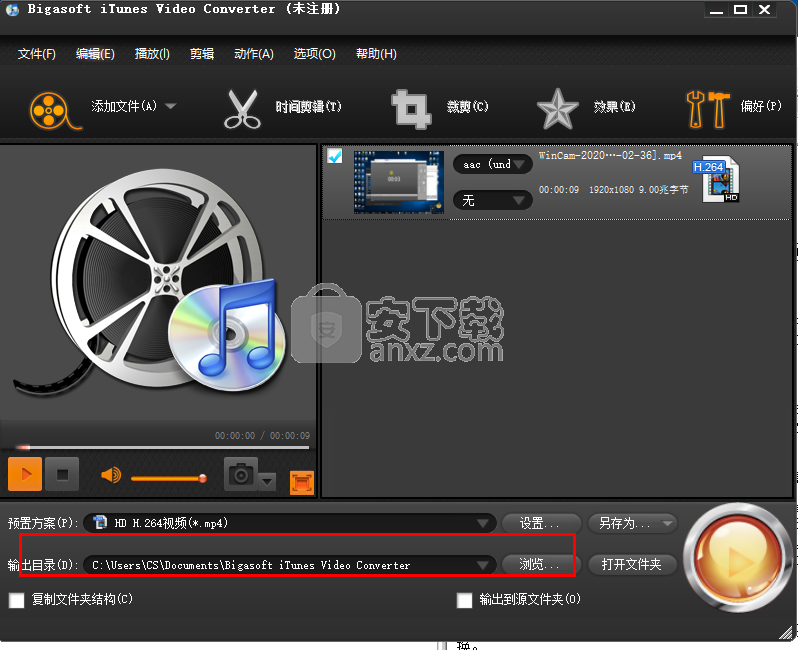Click the H.264 HD output format icon
The height and width of the screenshot is (650, 798).
(717, 179)
